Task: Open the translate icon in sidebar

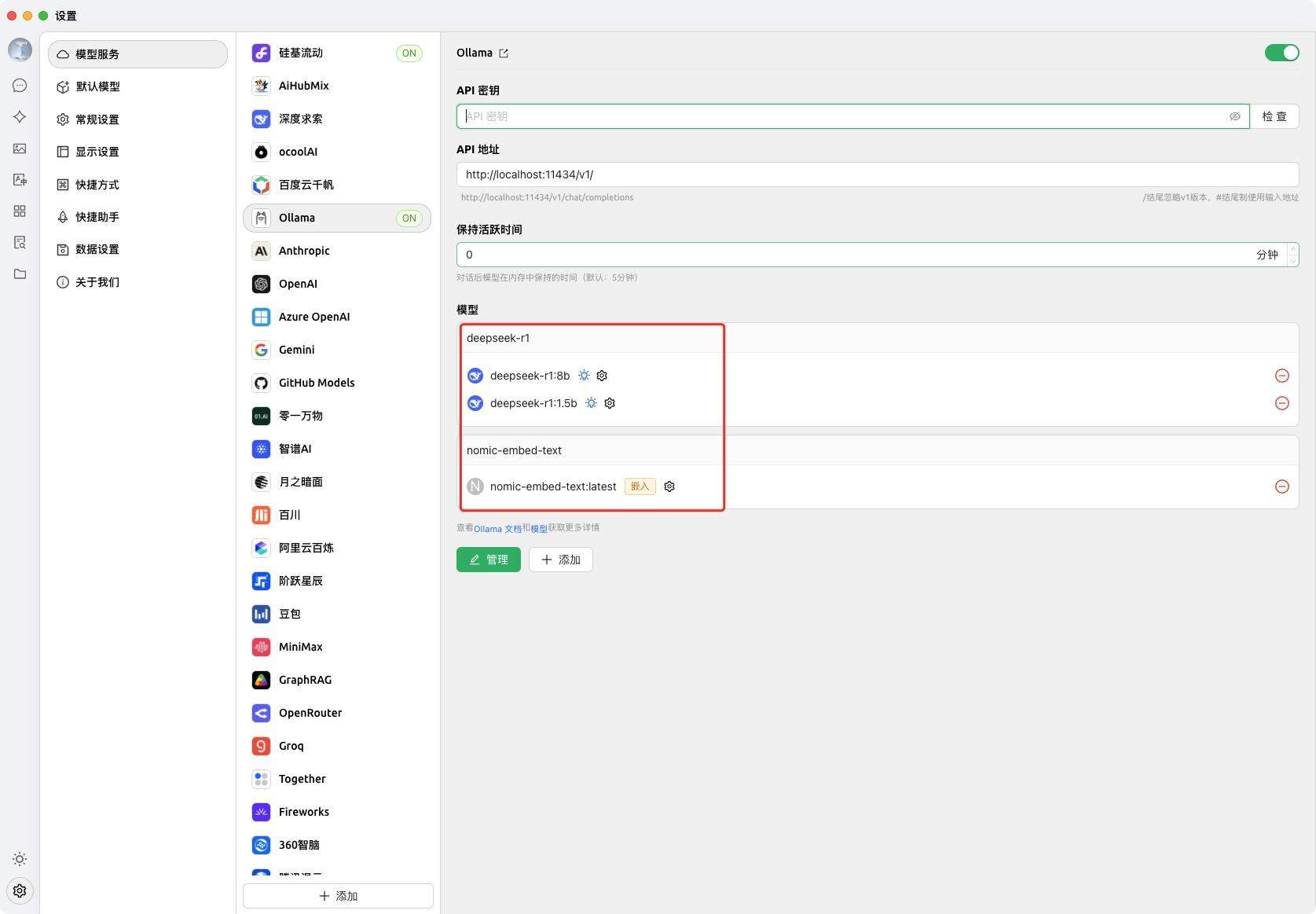Action: 20,180
